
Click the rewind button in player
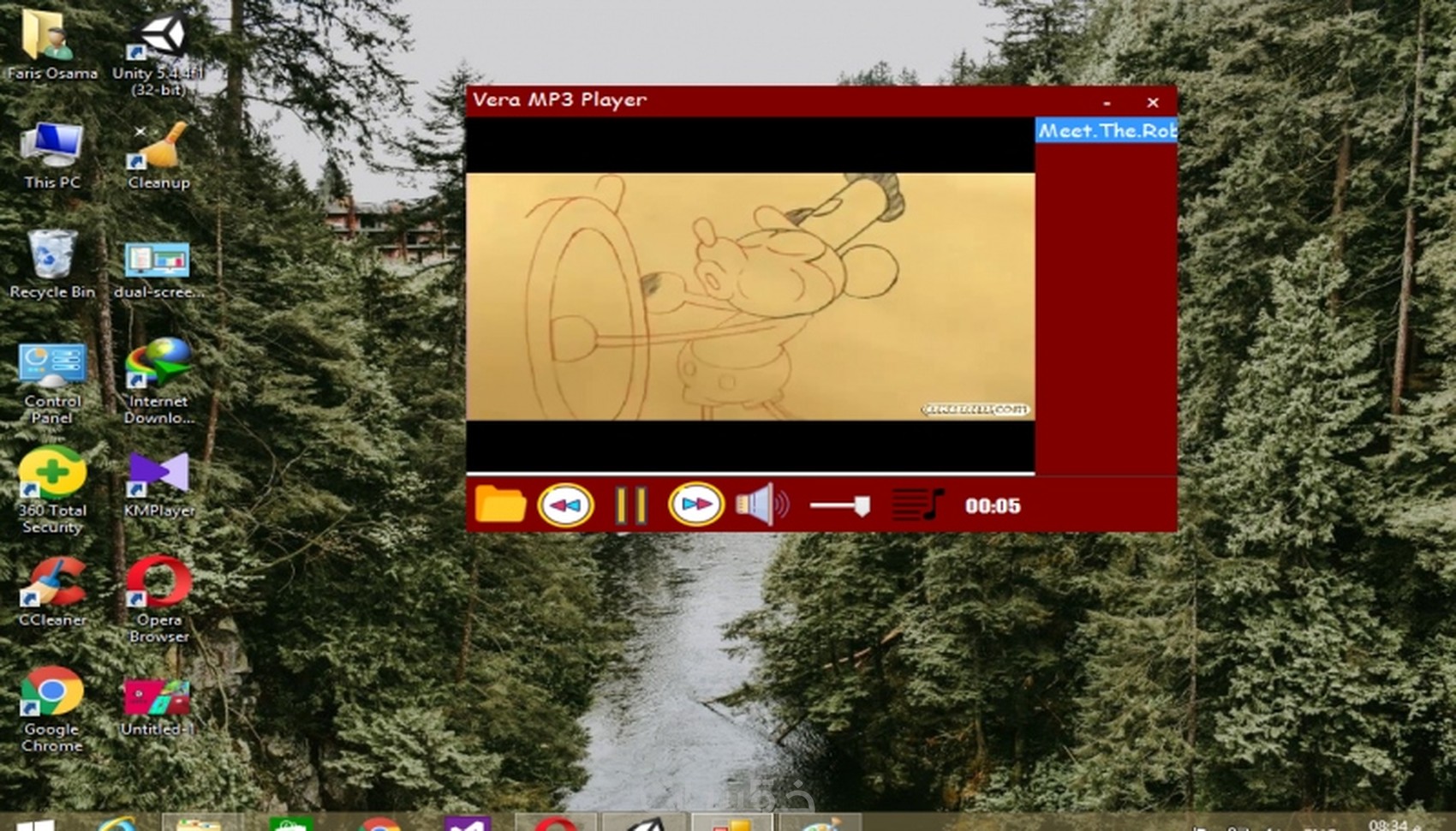click(565, 505)
